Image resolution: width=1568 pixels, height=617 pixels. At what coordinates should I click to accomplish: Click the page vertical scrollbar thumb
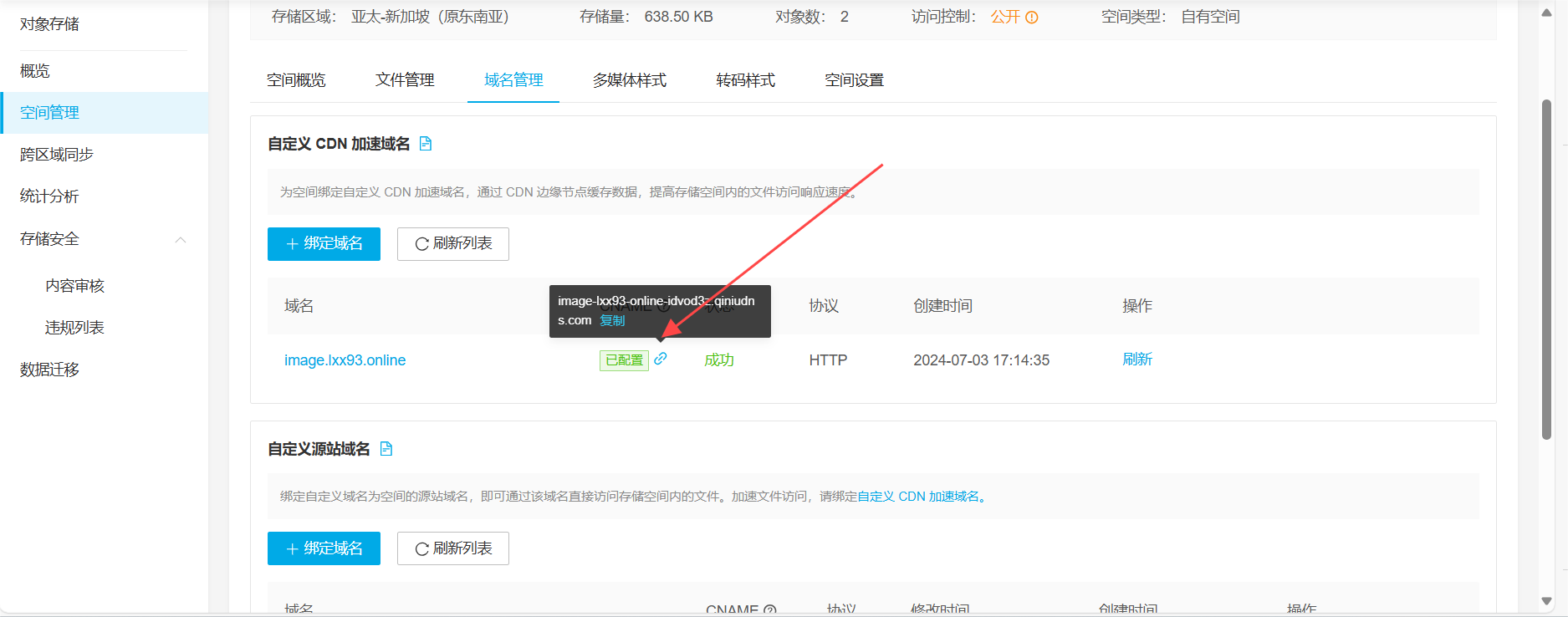1546,269
